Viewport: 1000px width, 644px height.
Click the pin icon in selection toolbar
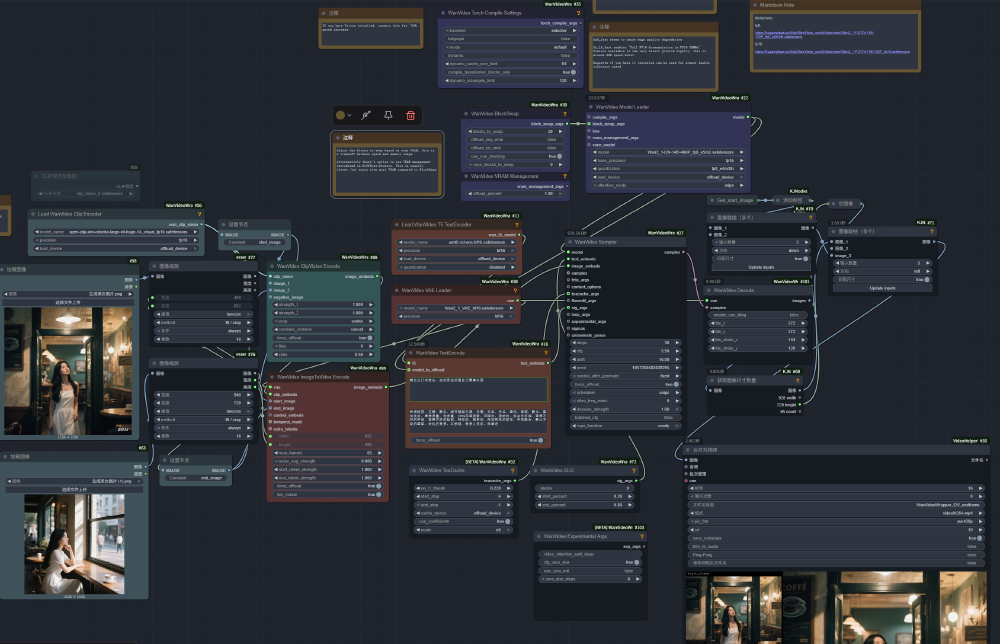tap(388, 116)
